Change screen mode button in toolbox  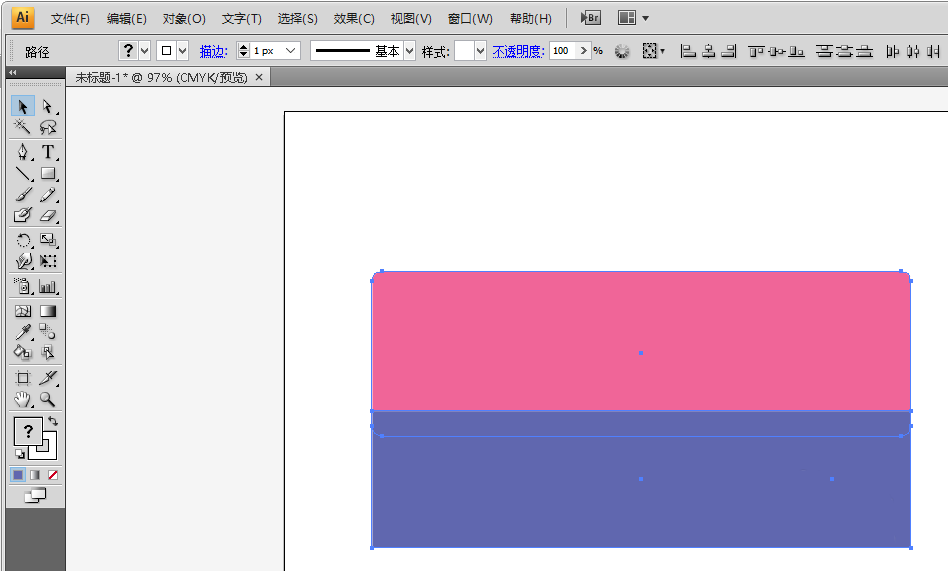[35, 496]
